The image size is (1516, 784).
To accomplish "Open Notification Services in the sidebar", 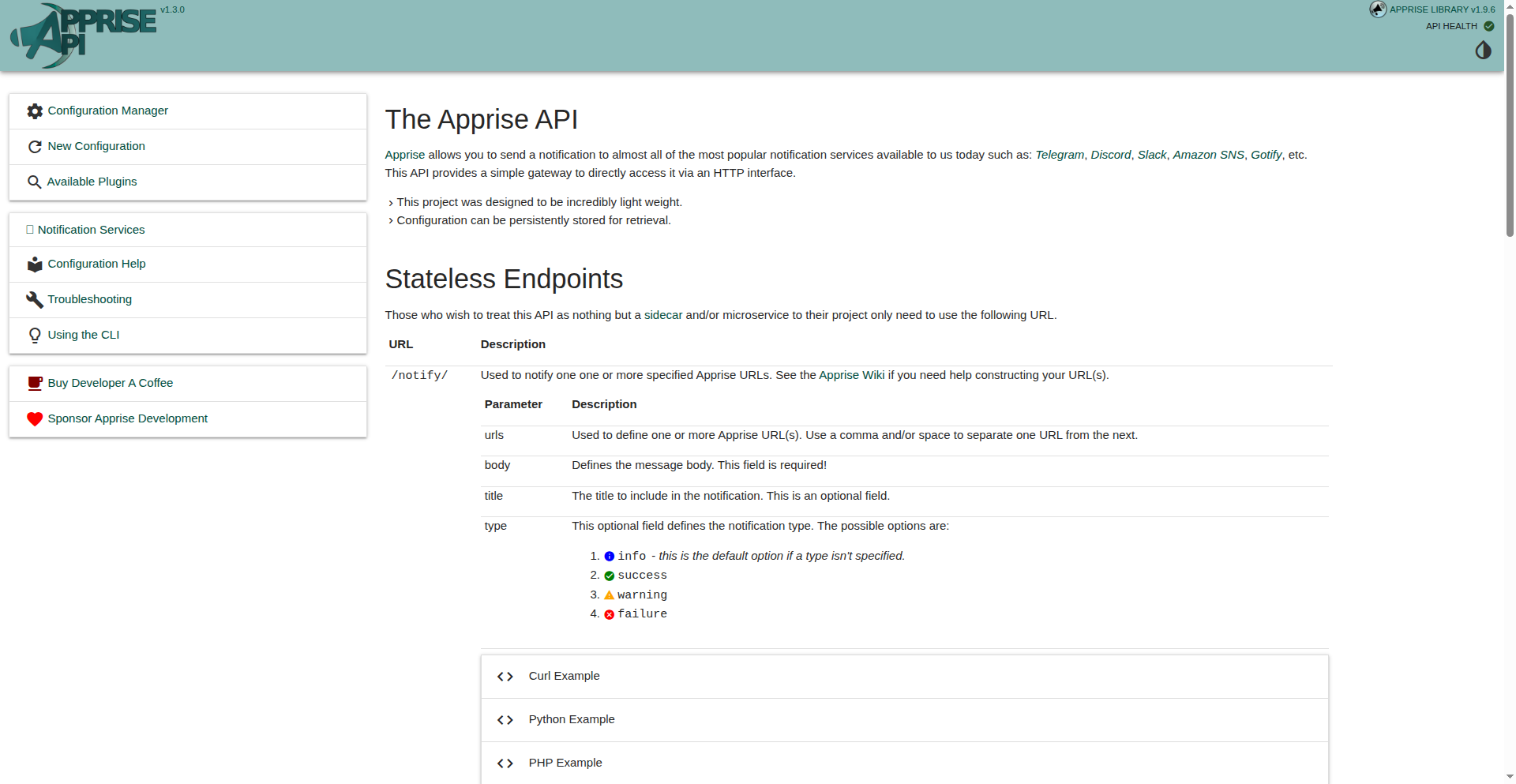I will 91,230.
